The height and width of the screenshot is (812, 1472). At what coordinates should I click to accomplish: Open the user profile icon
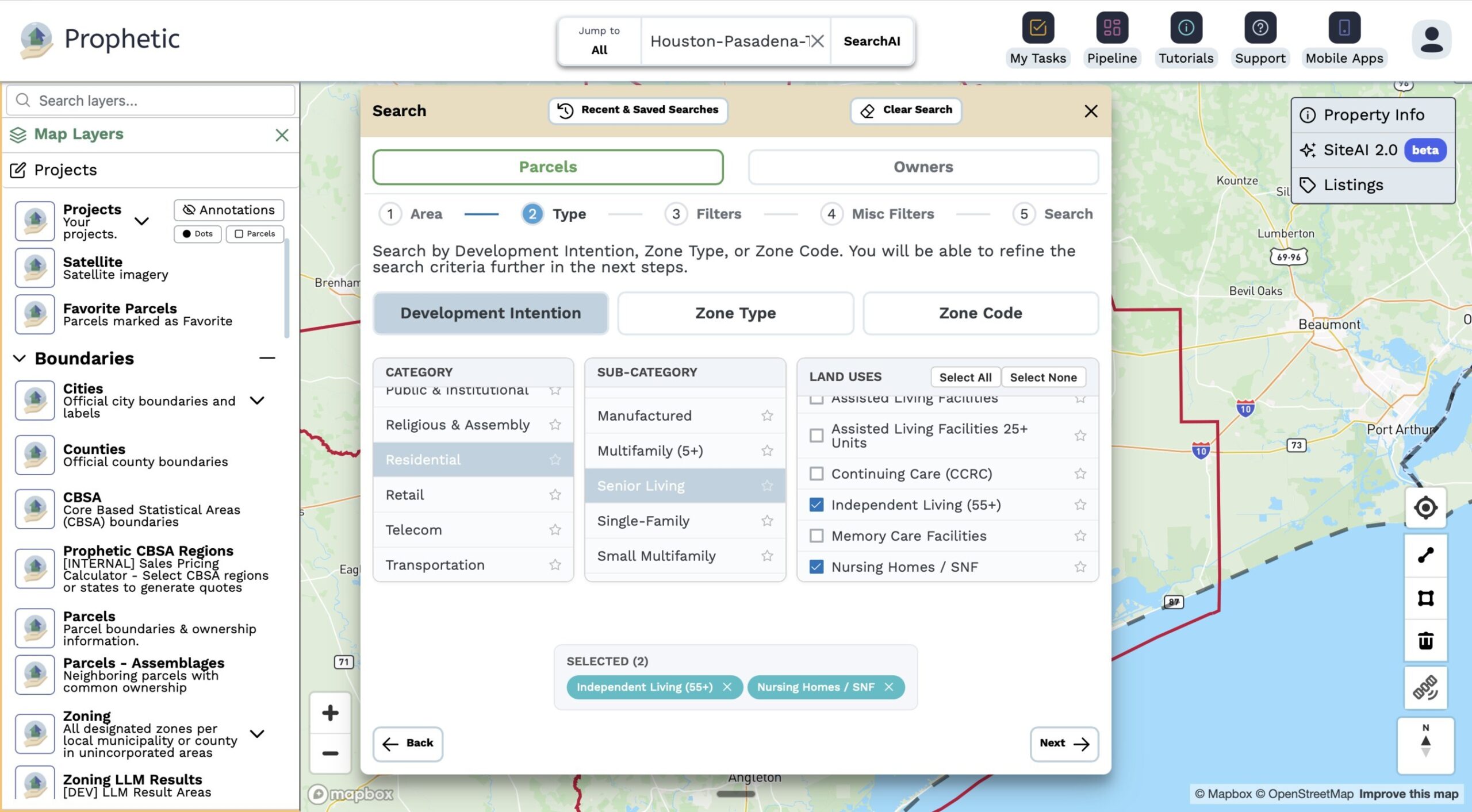(x=1431, y=39)
